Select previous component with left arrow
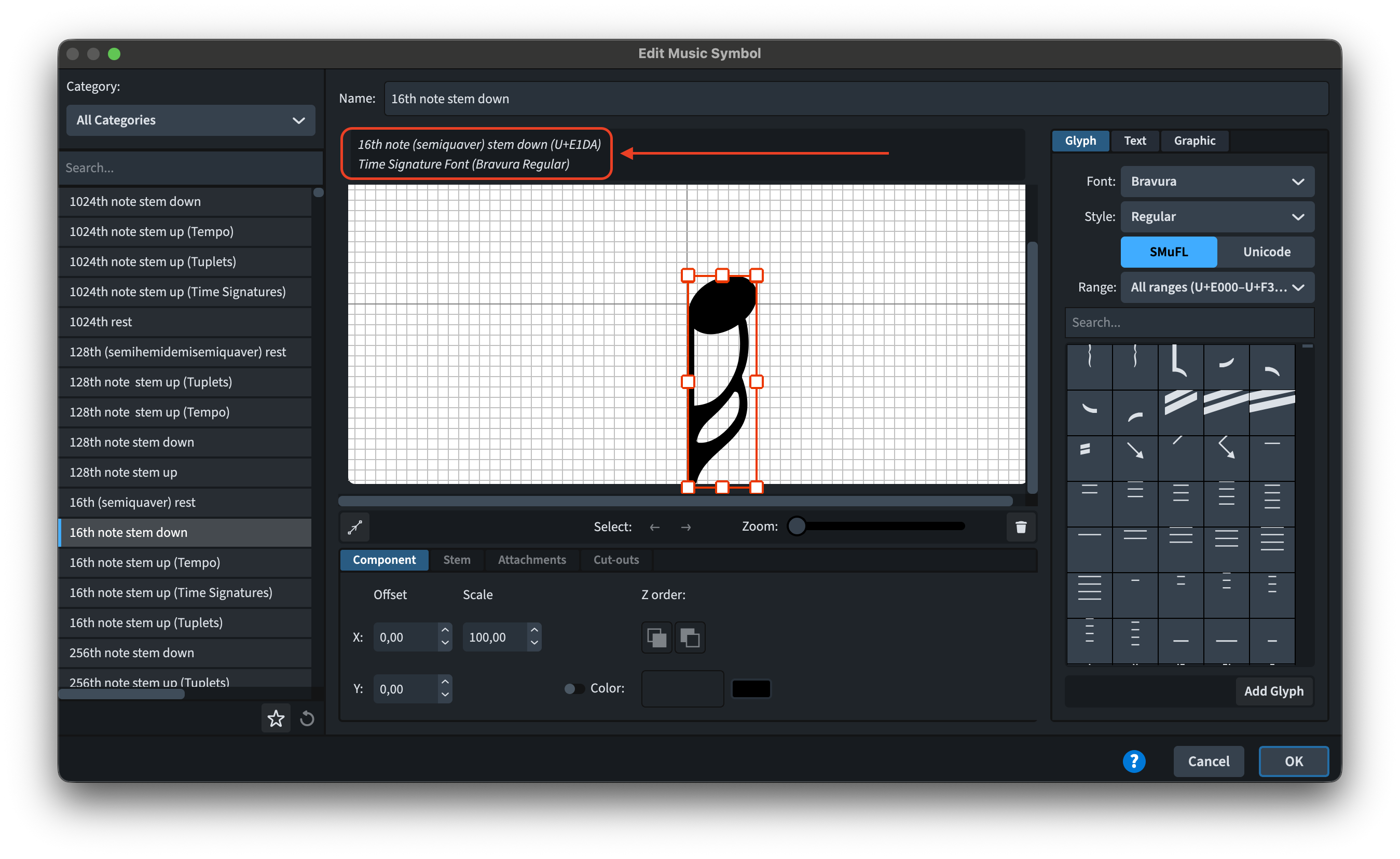 point(654,527)
